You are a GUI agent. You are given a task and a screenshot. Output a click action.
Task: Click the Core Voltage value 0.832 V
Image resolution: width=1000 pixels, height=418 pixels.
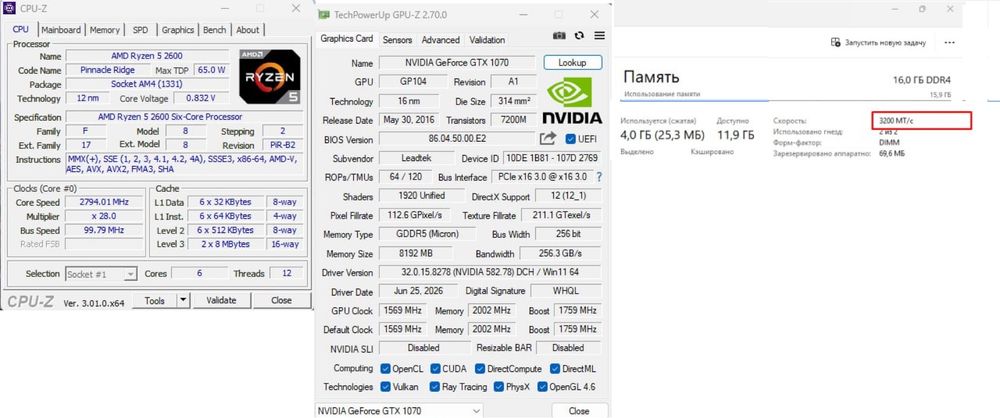coord(201,98)
